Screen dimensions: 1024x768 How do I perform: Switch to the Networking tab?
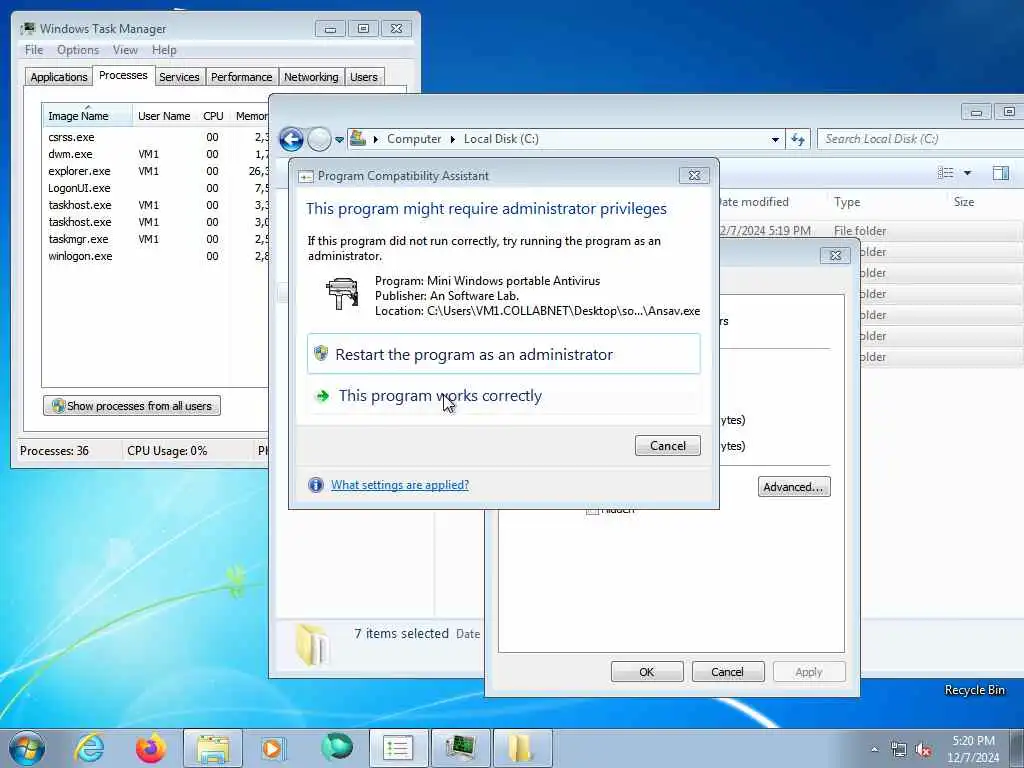coord(311,77)
